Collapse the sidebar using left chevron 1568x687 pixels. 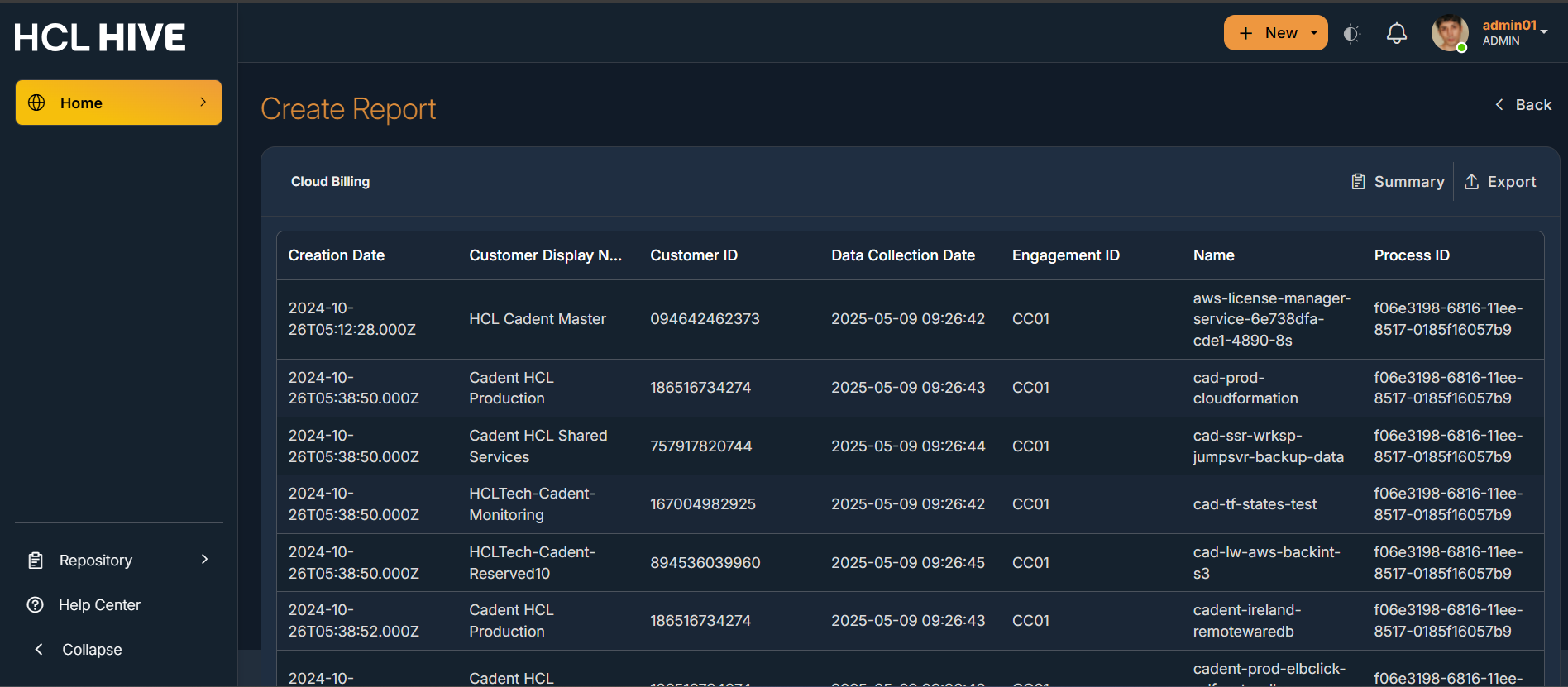(x=39, y=650)
